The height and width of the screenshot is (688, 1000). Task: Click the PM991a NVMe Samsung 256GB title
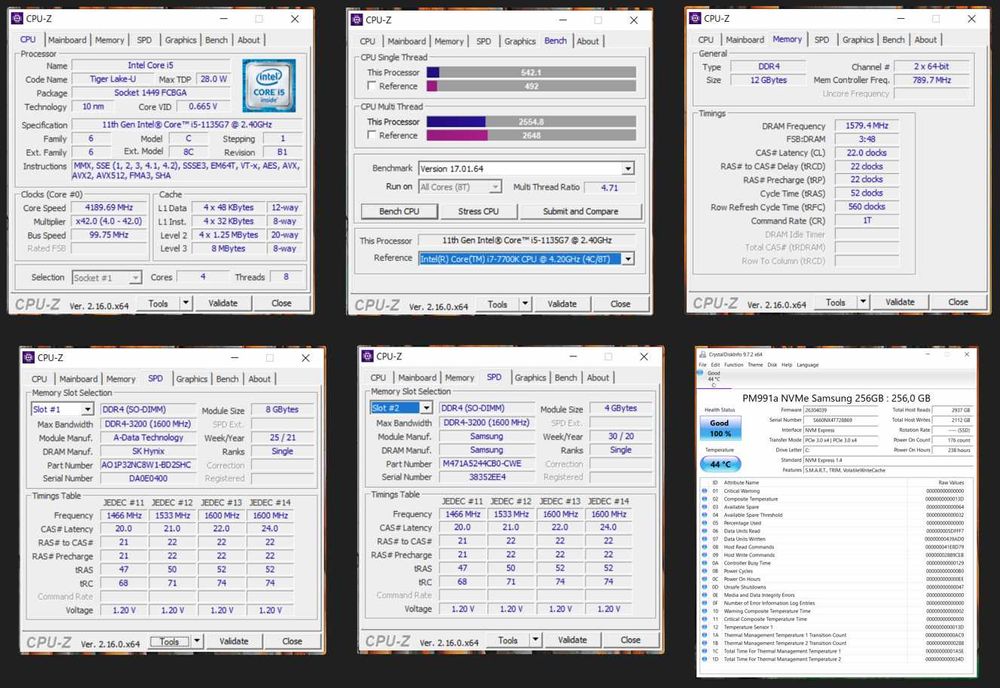click(x=836, y=397)
